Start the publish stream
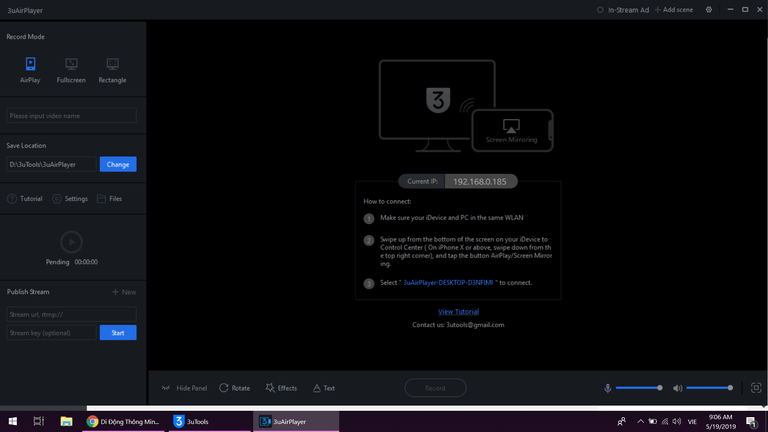The height and width of the screenshot is (432, 768). click(118, 333)
